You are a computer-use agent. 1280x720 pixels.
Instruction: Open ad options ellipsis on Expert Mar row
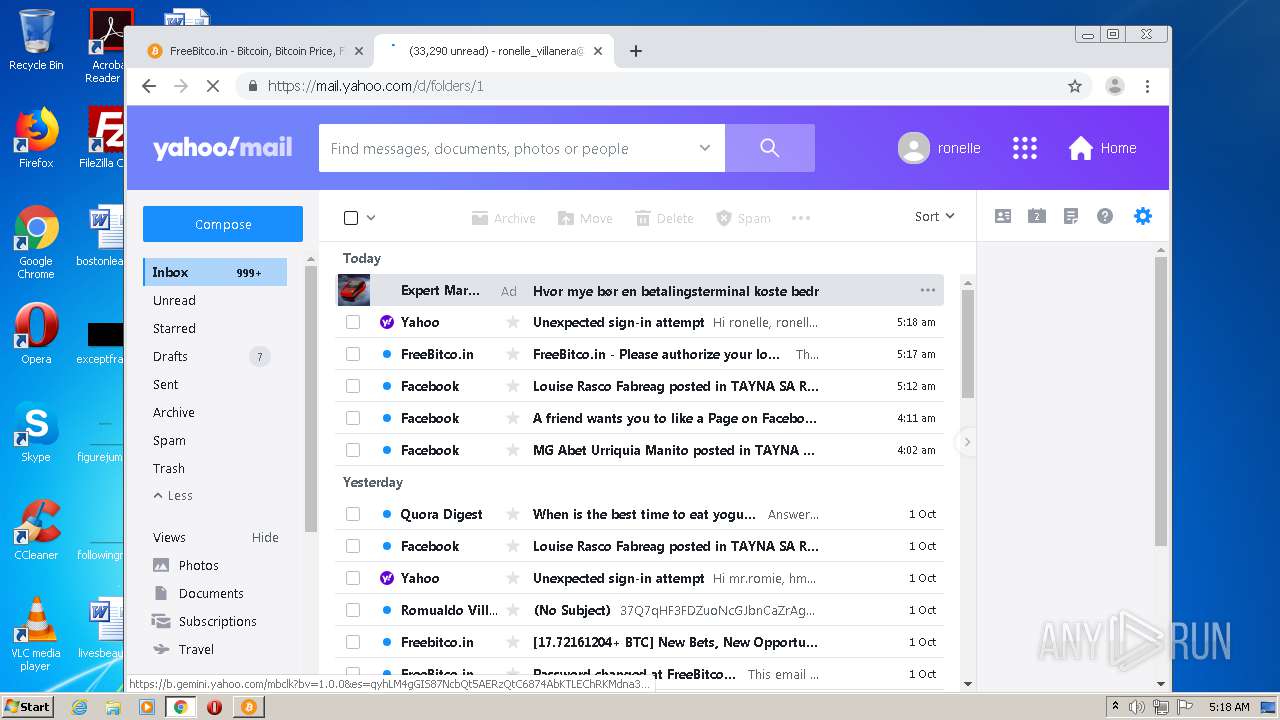click(x=928, y=290)
